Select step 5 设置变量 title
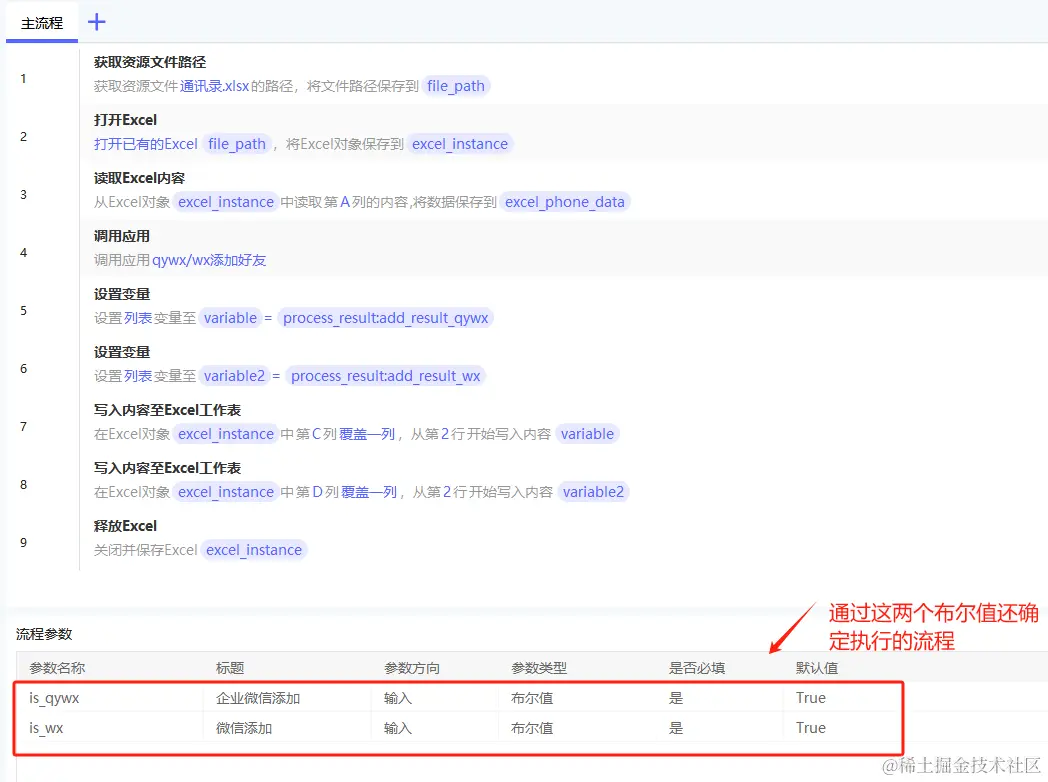 click(122, 295)
